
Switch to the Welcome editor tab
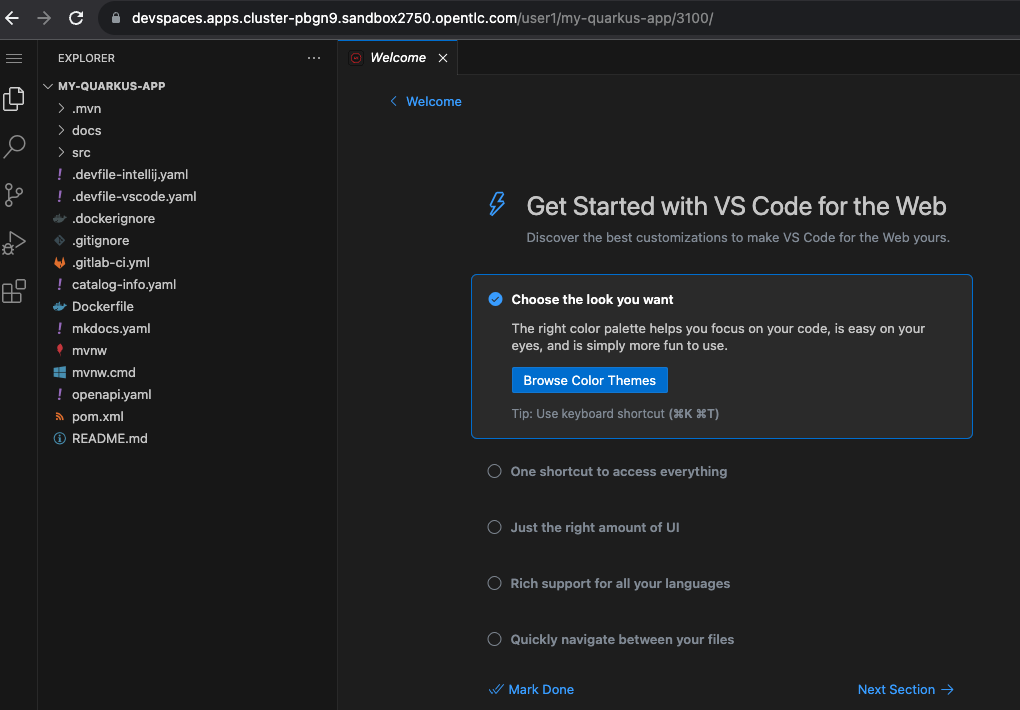[x=397, y=58]
